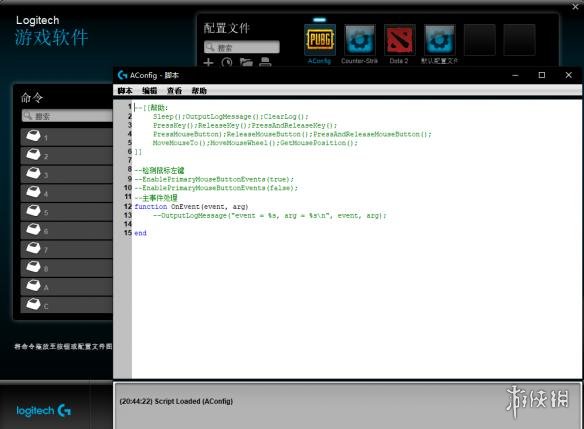Open the 脚本 menu in script editor

pyautogui.click(x=125, y=90)
